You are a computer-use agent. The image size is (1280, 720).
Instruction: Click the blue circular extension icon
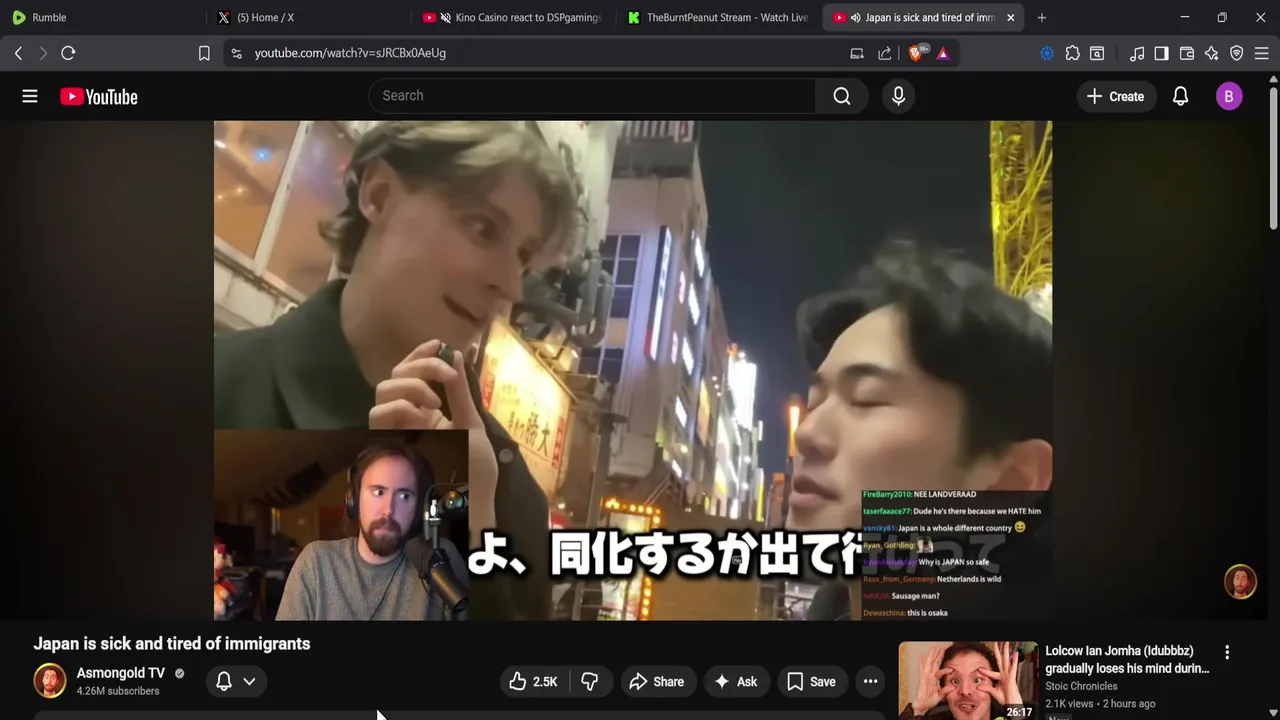(x=1047, y=53)
